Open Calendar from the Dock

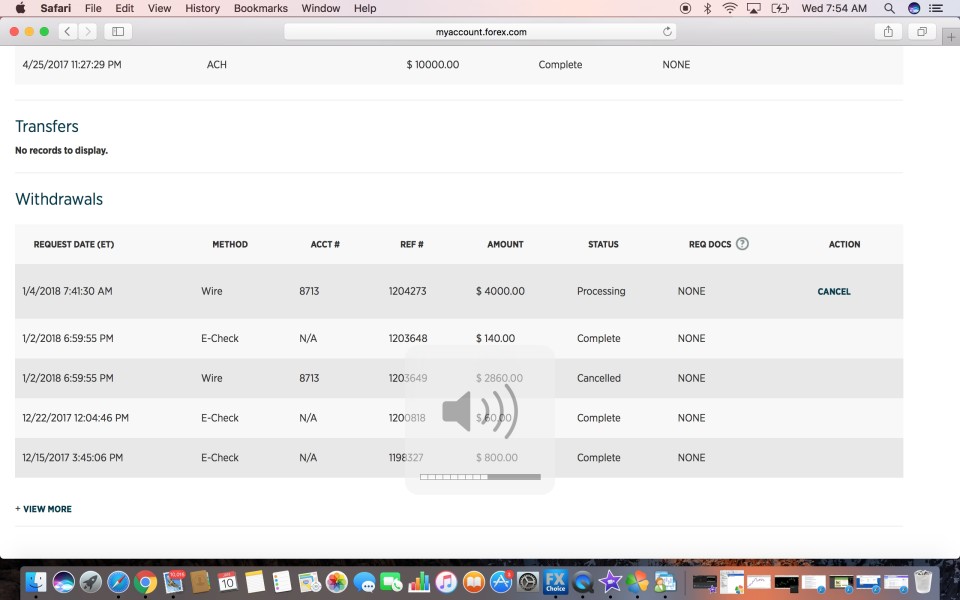227,582
